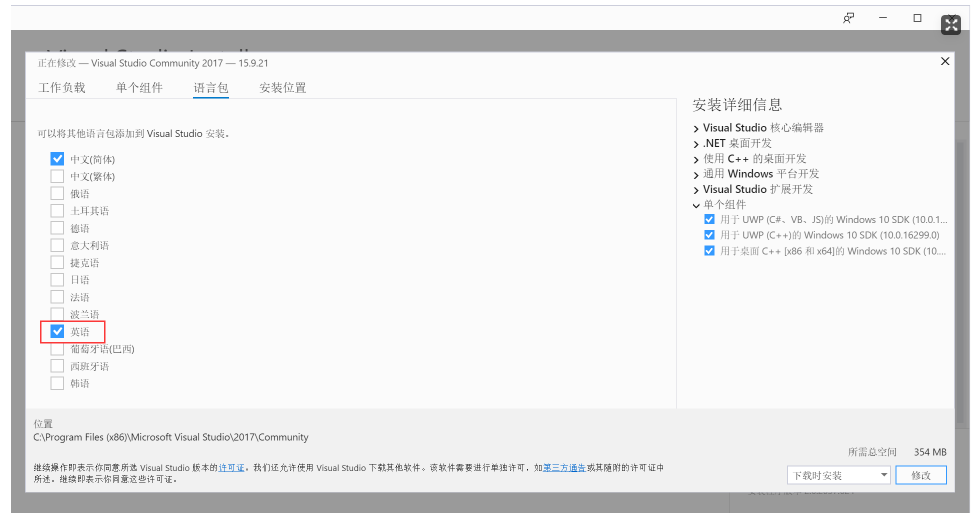
Task: Close the modify dialog with X
Action: click(945, 61)
